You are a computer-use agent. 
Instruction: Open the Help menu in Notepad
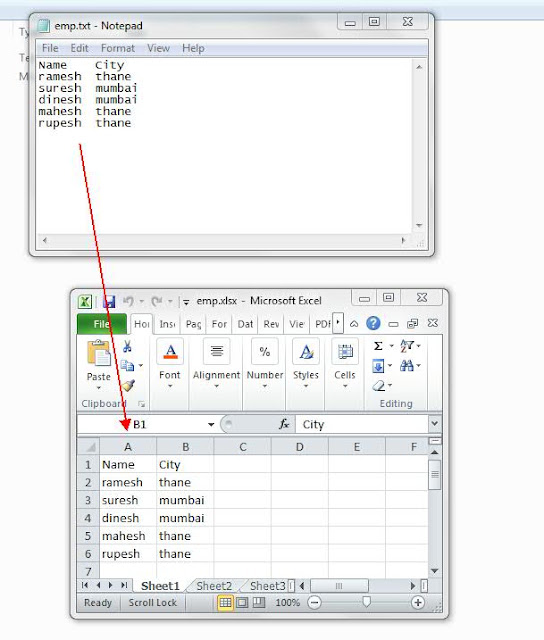193,48
